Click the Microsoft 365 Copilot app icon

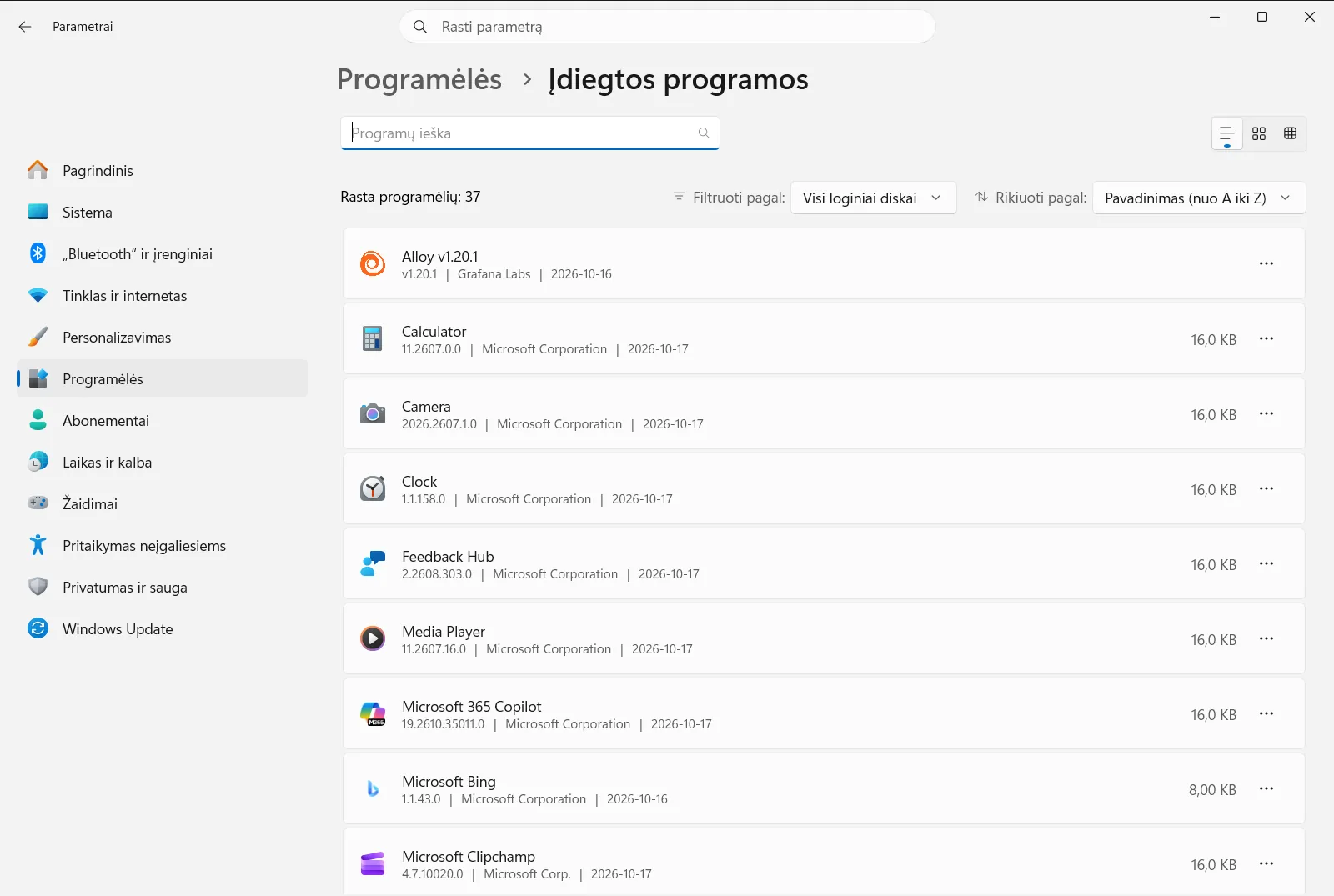click(372, 713)
